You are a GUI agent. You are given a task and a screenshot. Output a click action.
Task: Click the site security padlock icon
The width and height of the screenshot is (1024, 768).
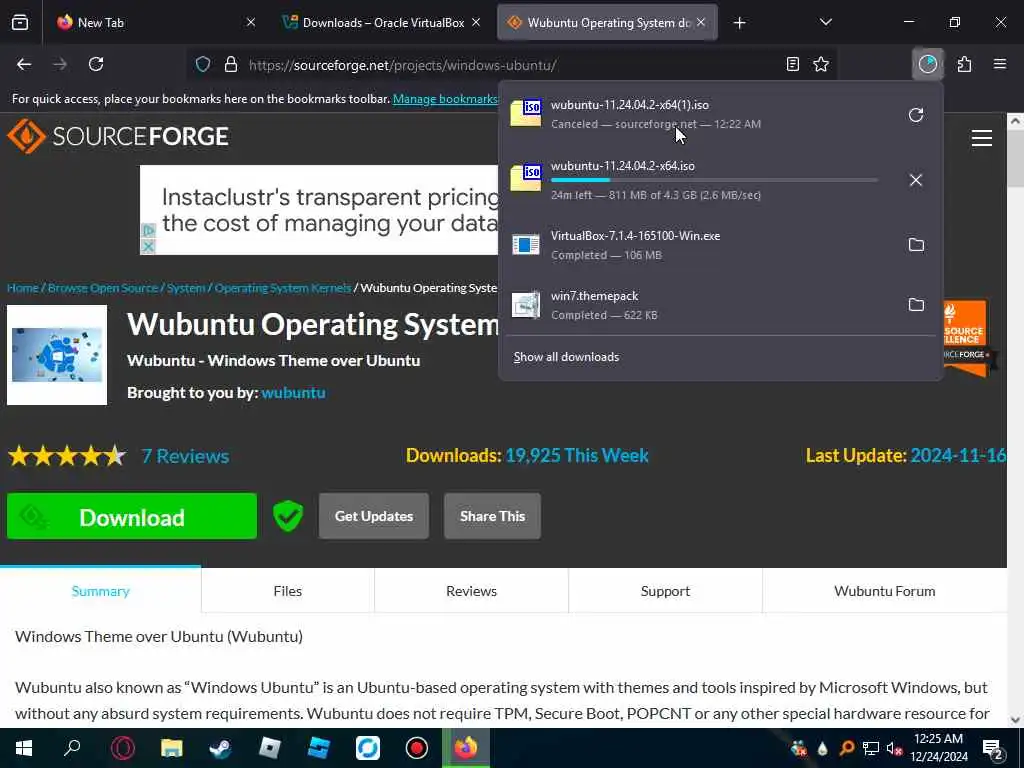click(x=231, y=65)
